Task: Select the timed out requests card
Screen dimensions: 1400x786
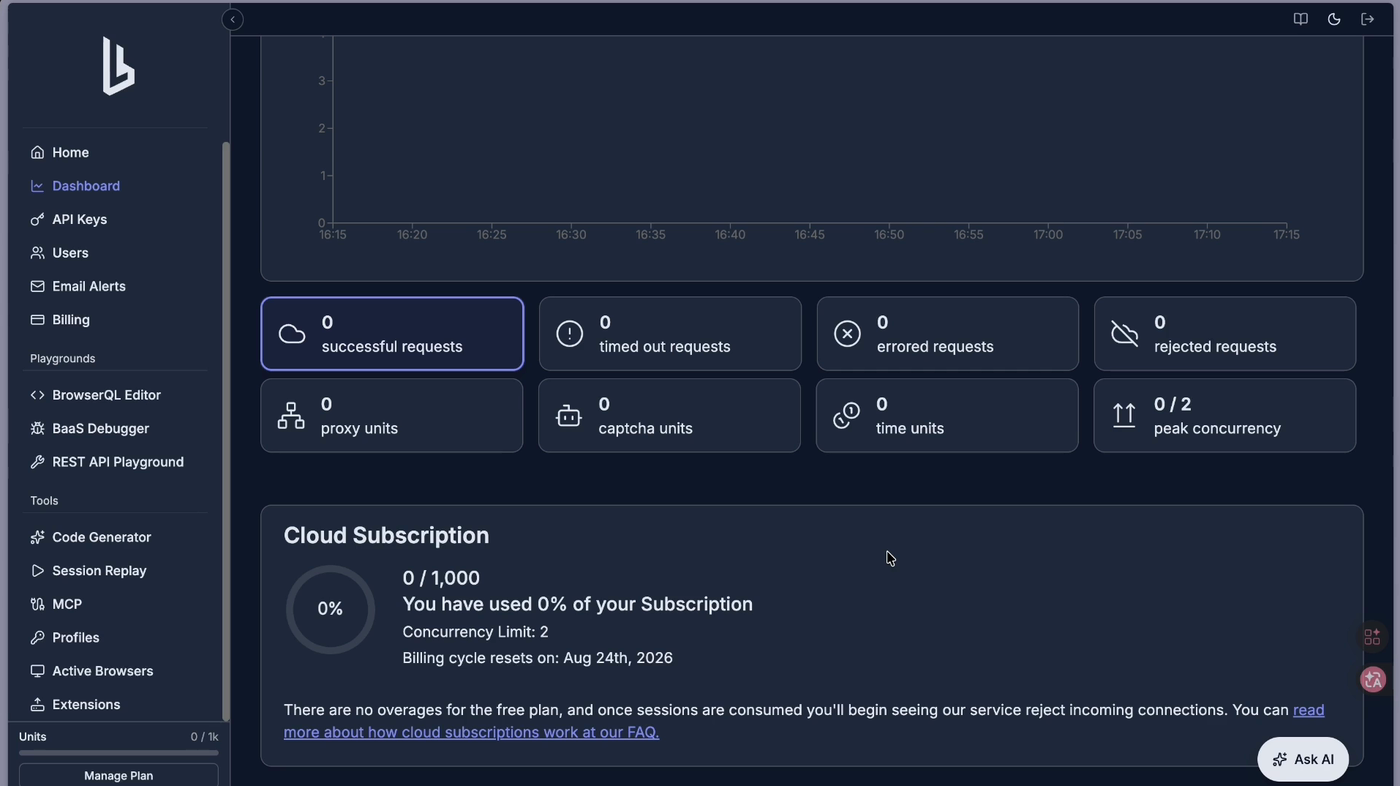Action: click(x=670, y=334)
